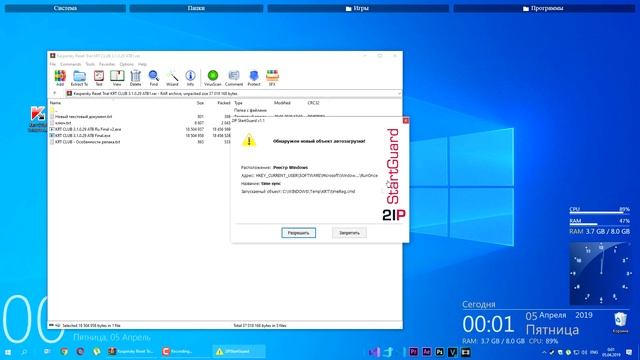The width and height of the screenshot is (640, 360).
Task: Show hidden tray icons chevron
Action: [x=544, y=352]
